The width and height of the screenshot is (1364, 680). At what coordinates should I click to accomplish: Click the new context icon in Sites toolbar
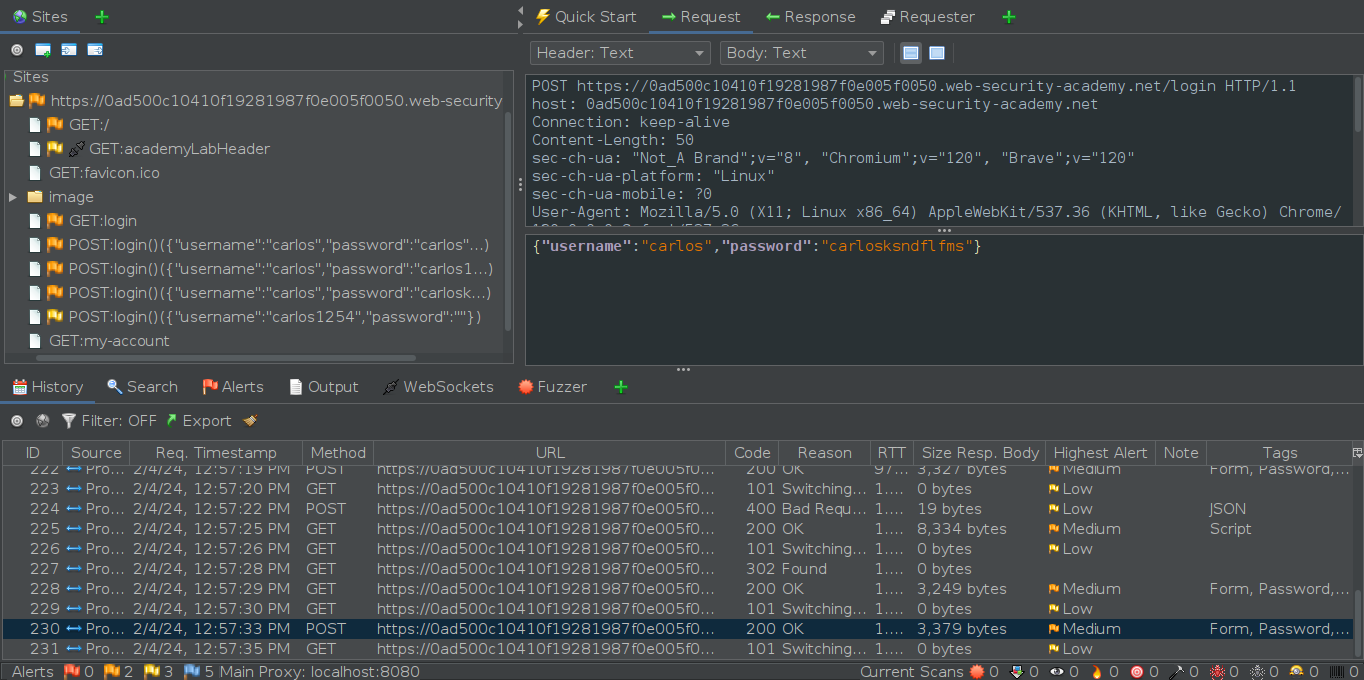click(x=43, y=50)
